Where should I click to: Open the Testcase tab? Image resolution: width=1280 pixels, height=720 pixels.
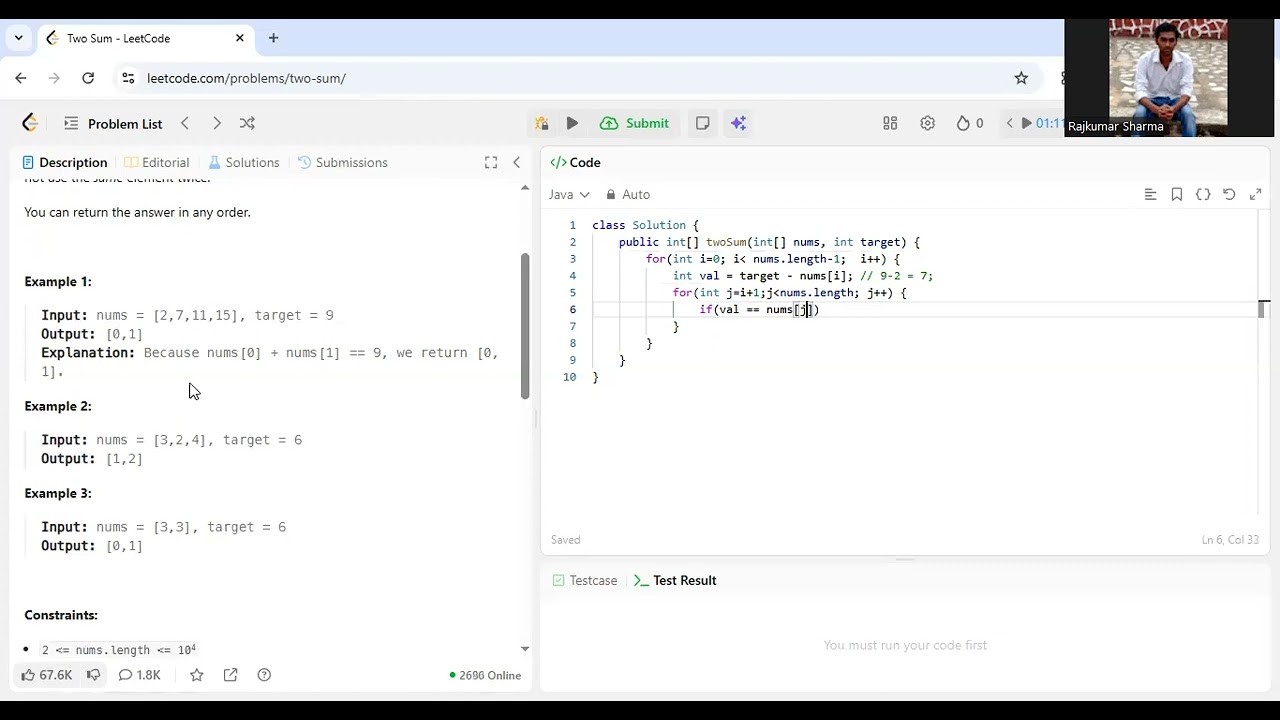tap(584, 580)
